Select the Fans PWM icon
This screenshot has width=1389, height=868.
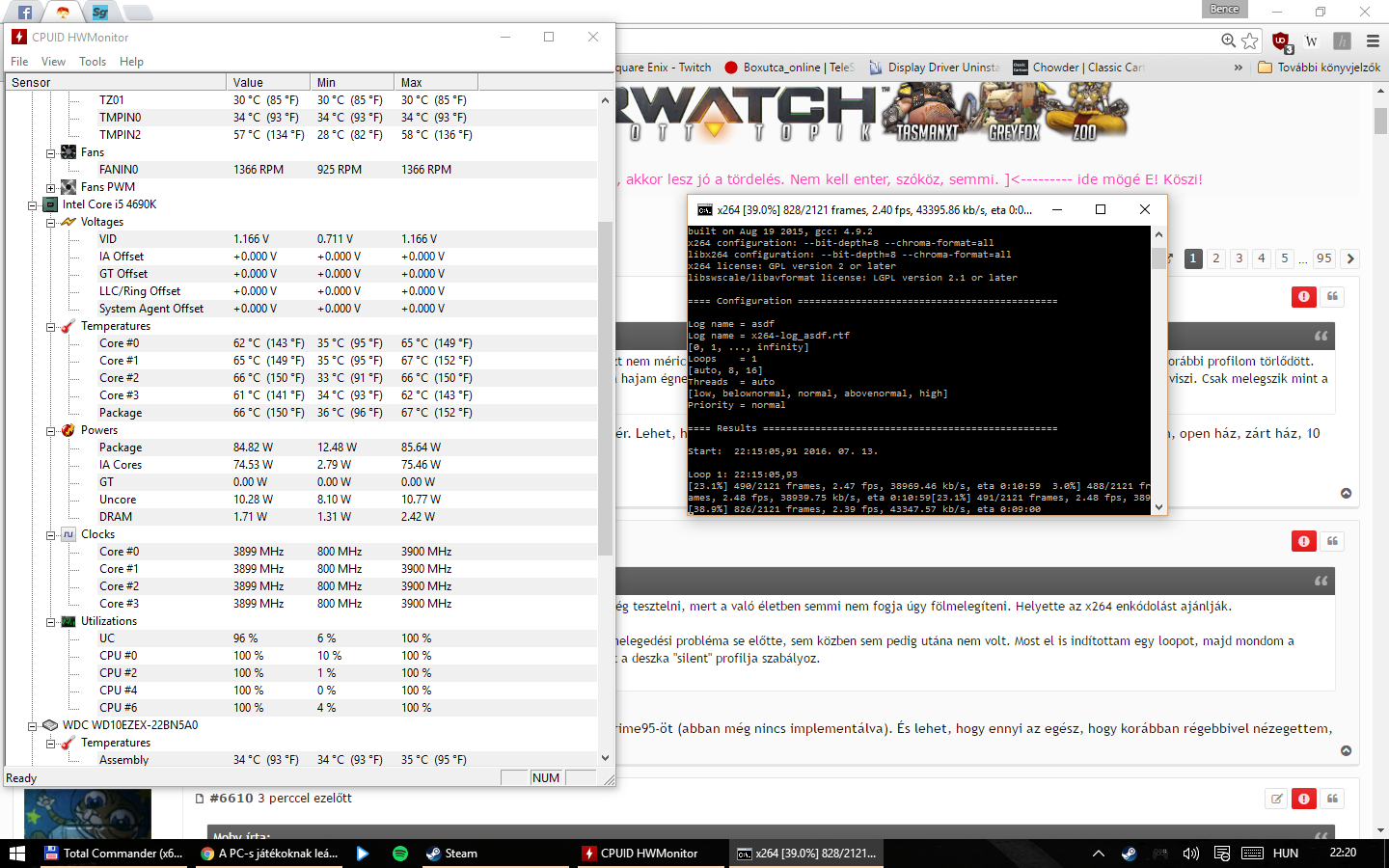tap(68, 187)
